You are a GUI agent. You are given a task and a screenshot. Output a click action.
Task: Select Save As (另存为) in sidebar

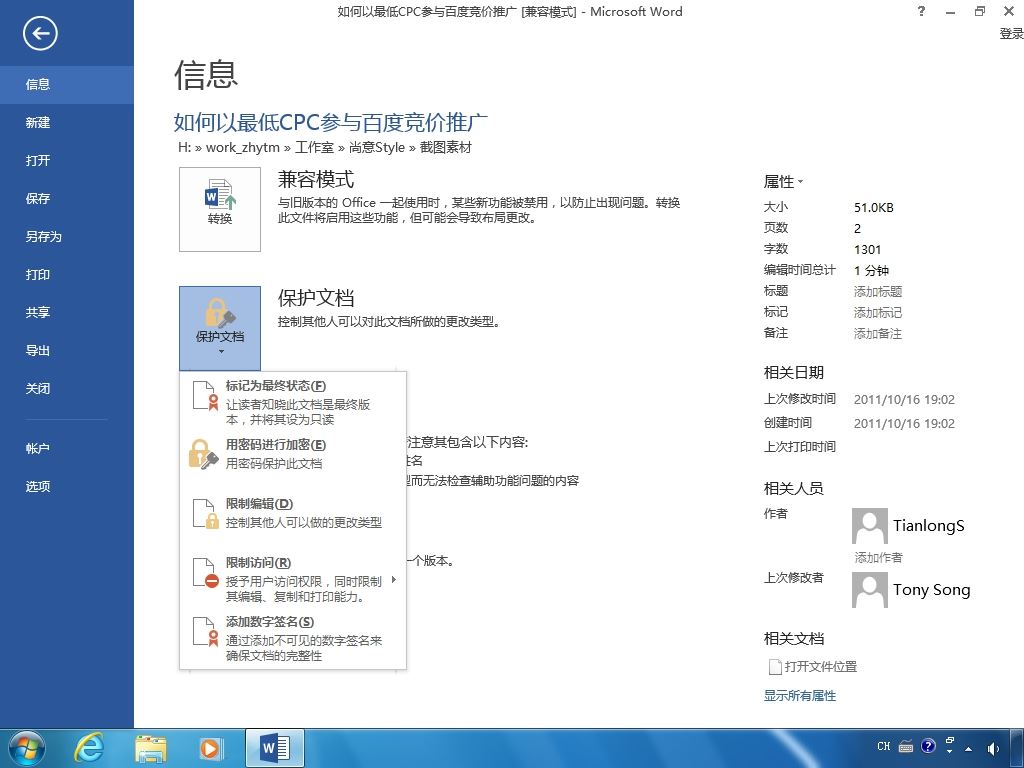click(67, 236)
